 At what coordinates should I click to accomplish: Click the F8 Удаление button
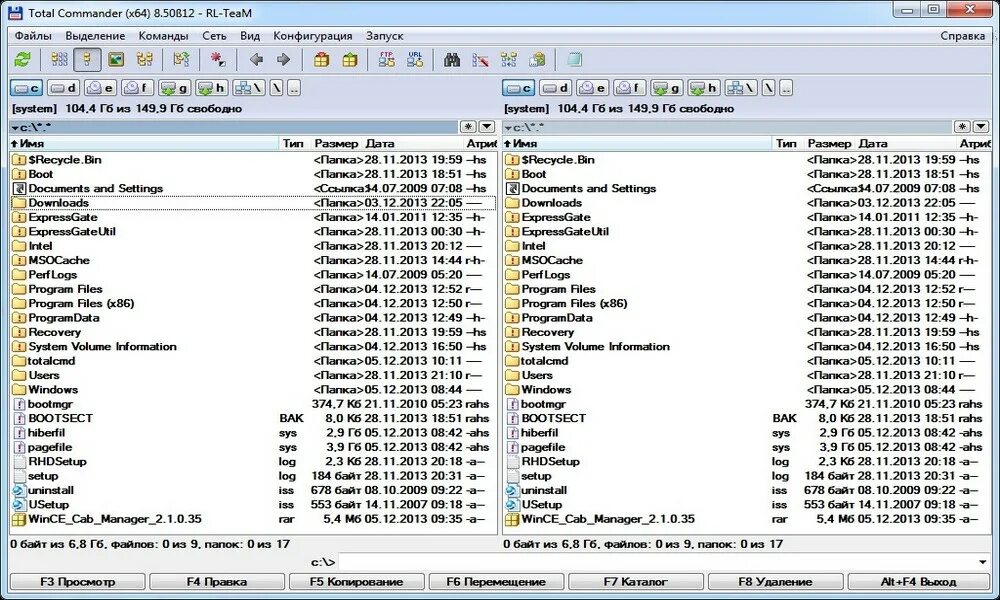776,582
